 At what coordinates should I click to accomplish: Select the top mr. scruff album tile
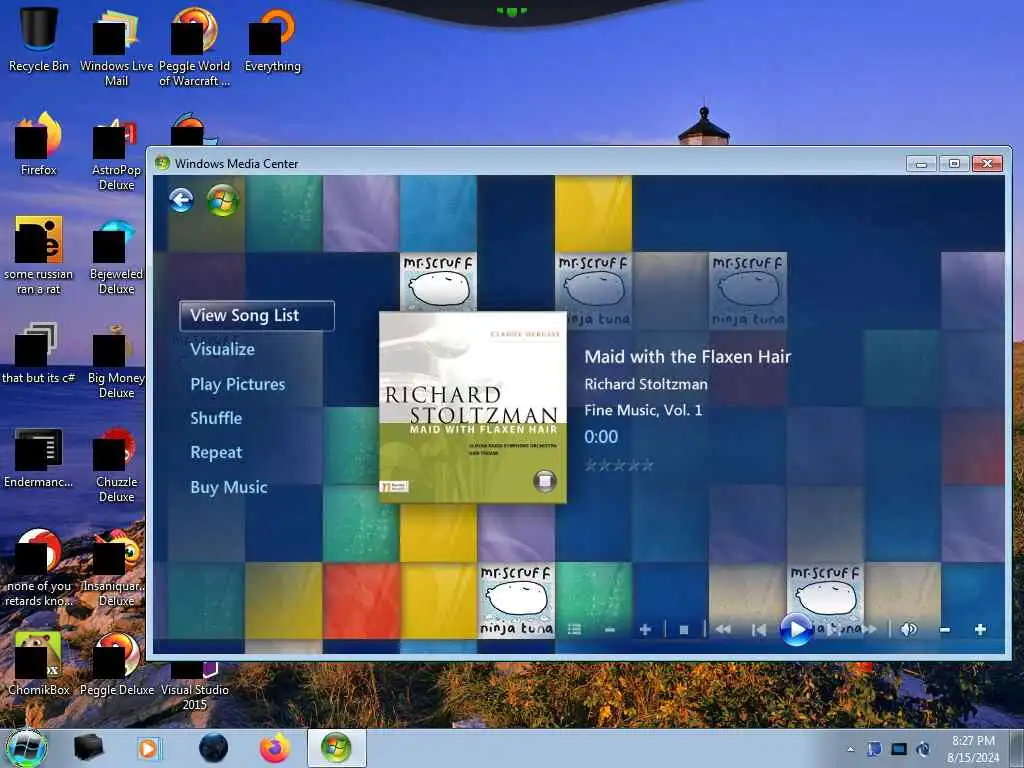pyautogui.click(x=438, y=281)
